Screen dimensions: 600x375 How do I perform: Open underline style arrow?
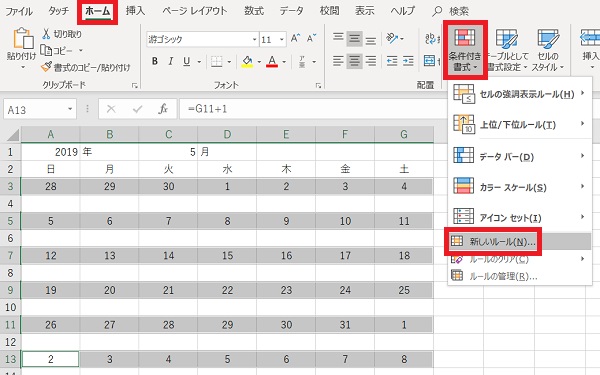[x=199, y=61]
